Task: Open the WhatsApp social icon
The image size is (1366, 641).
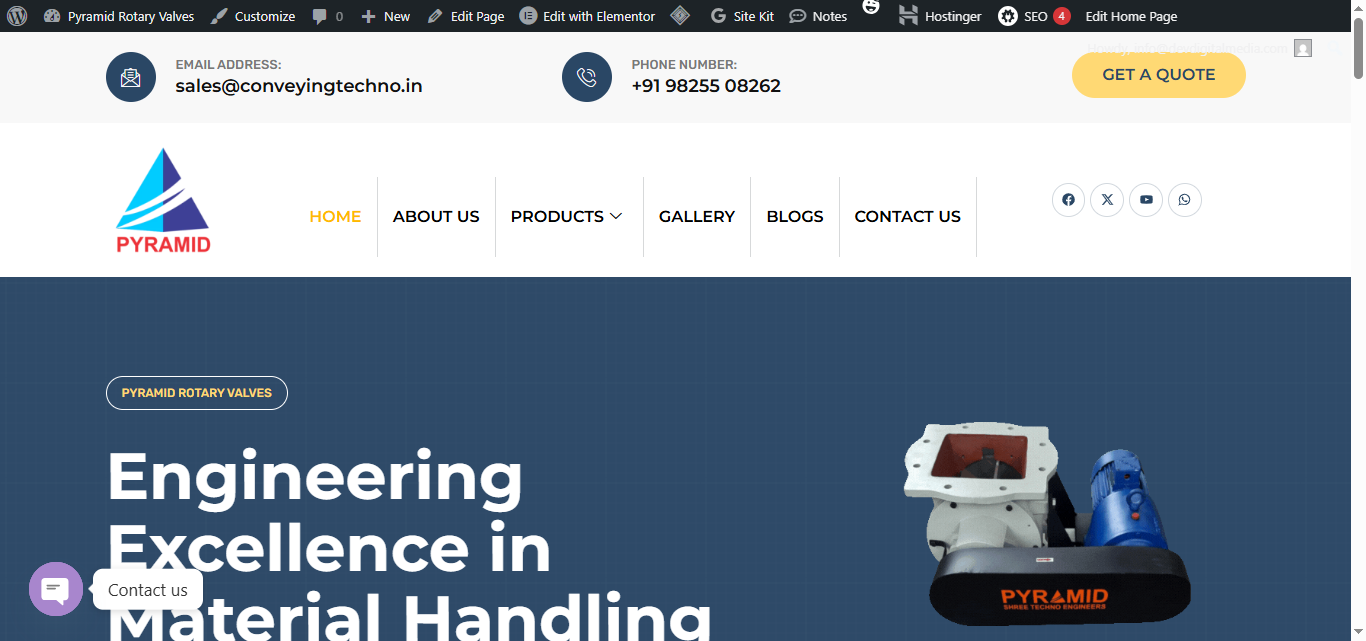Action: (1185, 200)
